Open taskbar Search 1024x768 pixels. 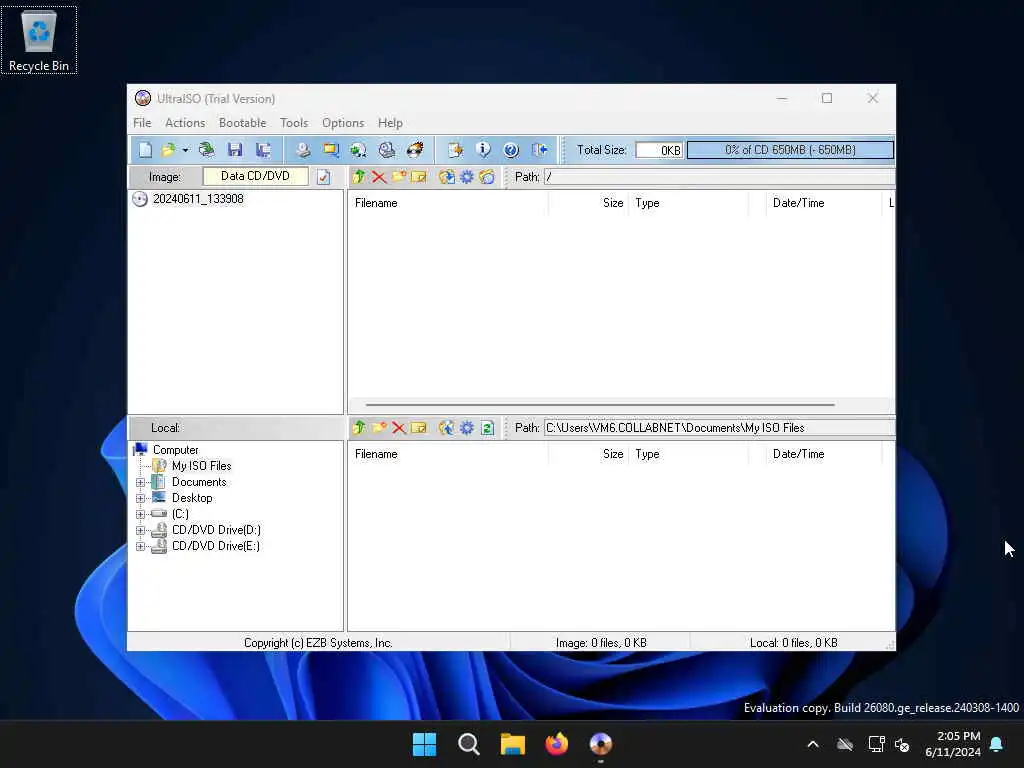[468, 744]
